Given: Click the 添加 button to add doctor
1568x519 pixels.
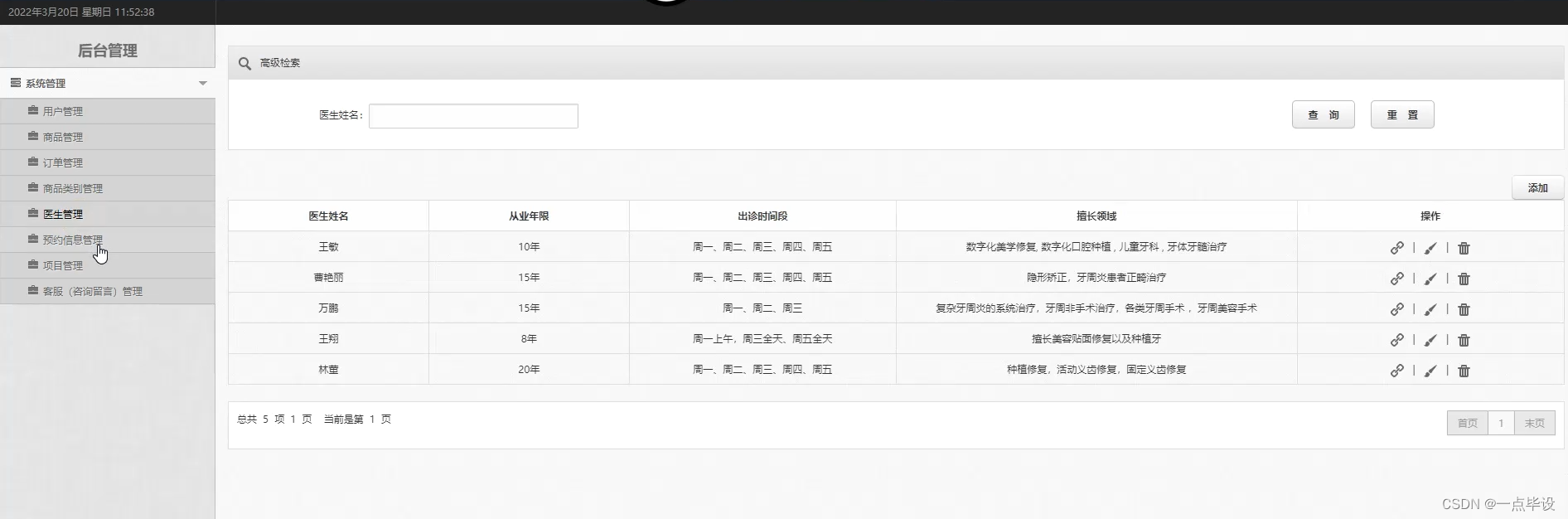Looking at the screenshot, I should click(x=1538, y=188).
